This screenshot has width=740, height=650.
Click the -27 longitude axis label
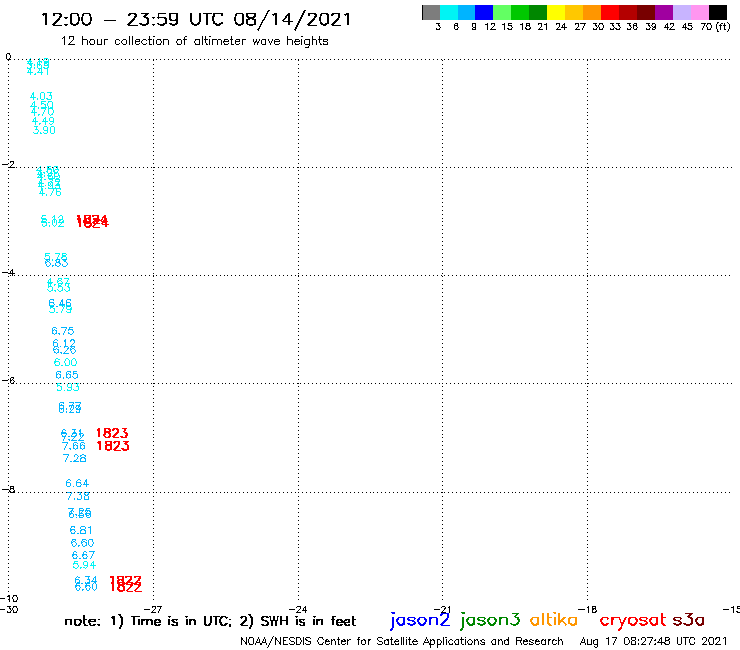(x=153, y=609)
